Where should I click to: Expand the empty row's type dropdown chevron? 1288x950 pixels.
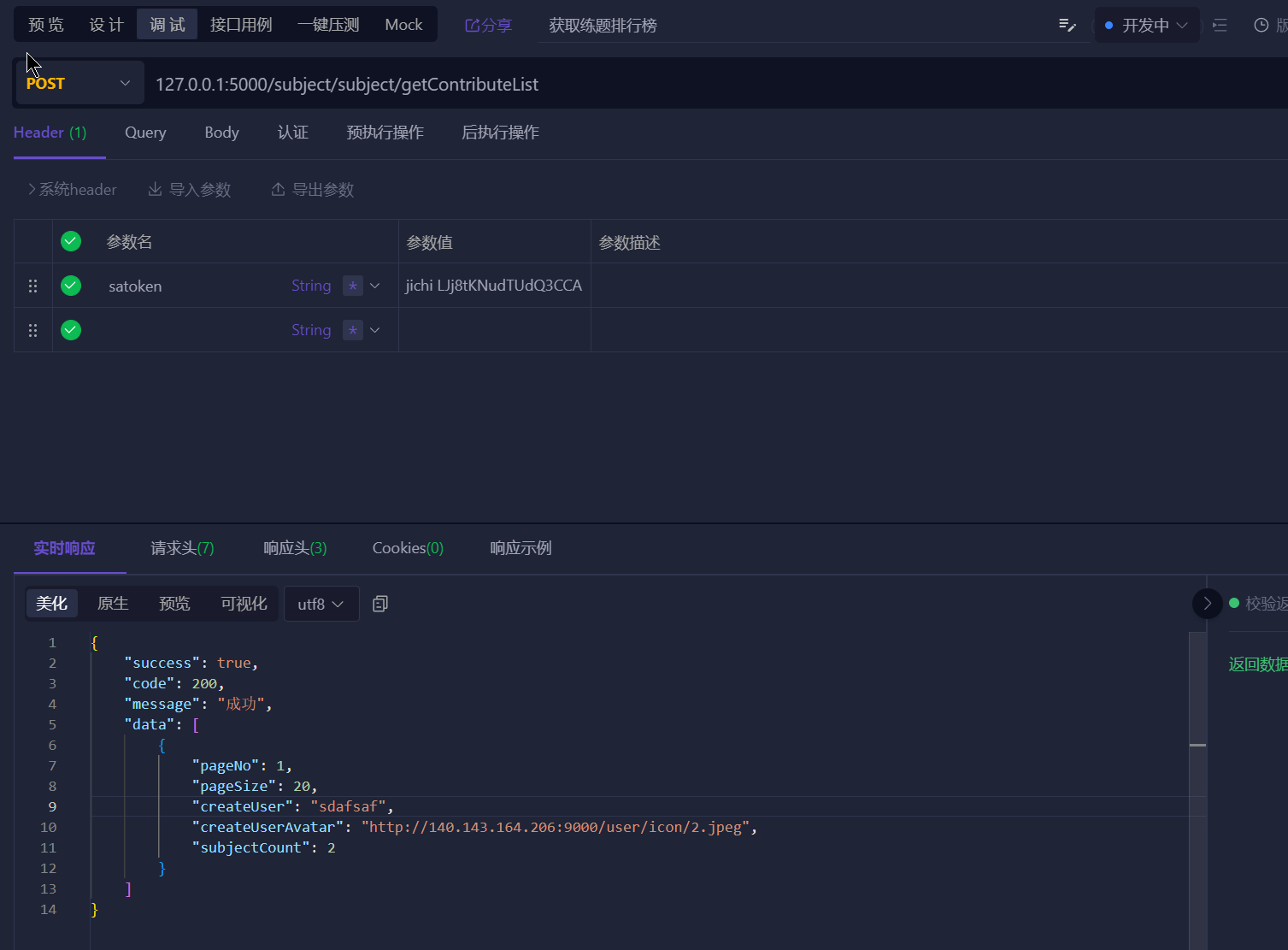tap(375, 330)
